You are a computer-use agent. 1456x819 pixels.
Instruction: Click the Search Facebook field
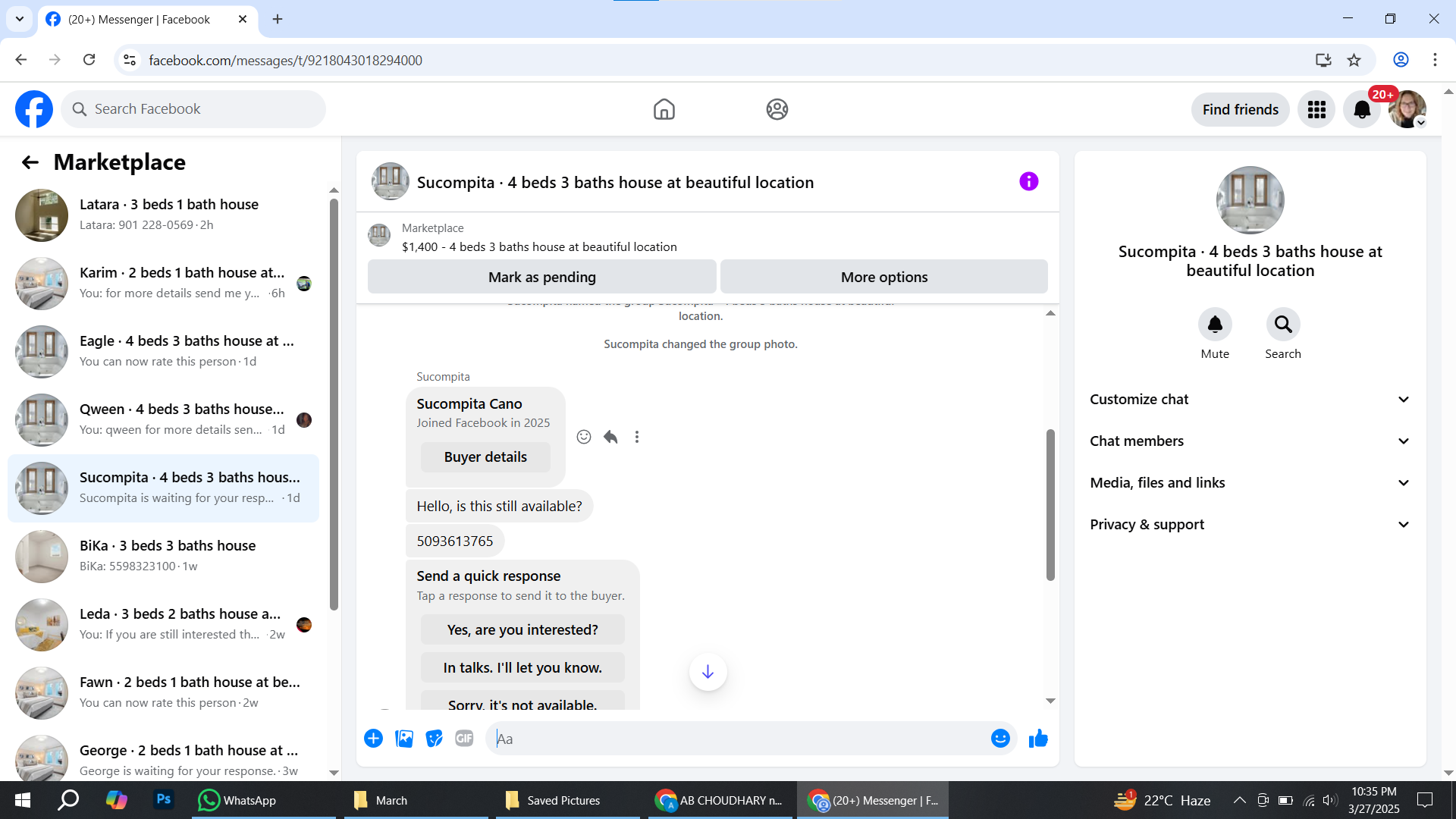(193, 109)
